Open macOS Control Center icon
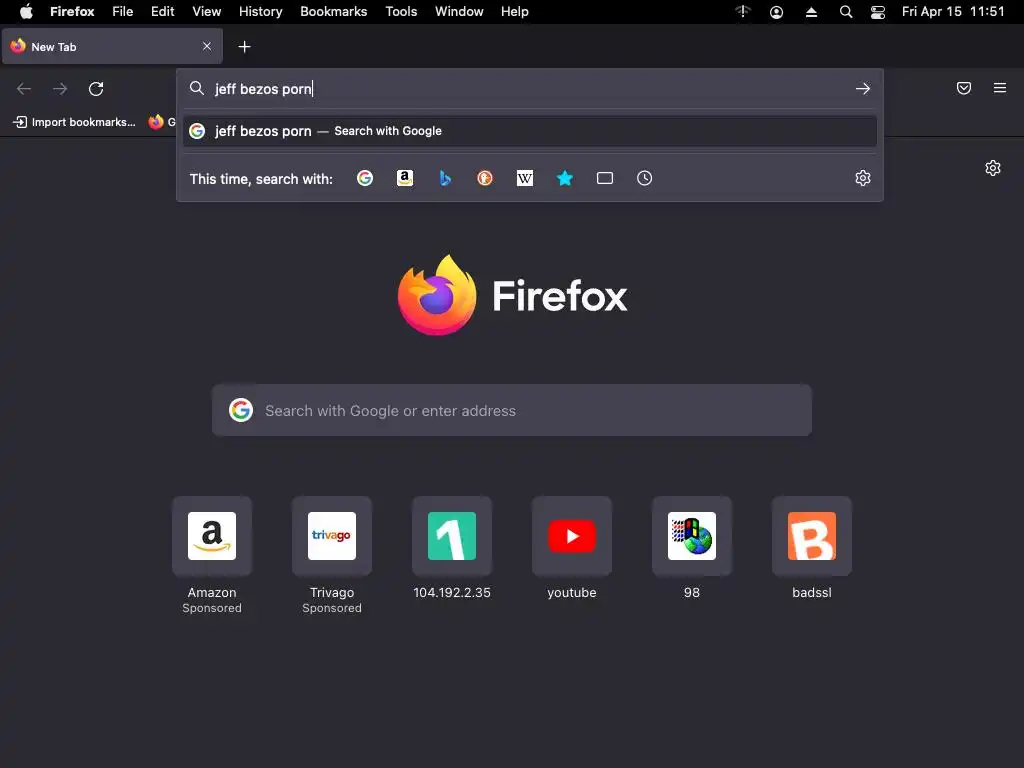 pyautogui.click(x=878, y=12)
